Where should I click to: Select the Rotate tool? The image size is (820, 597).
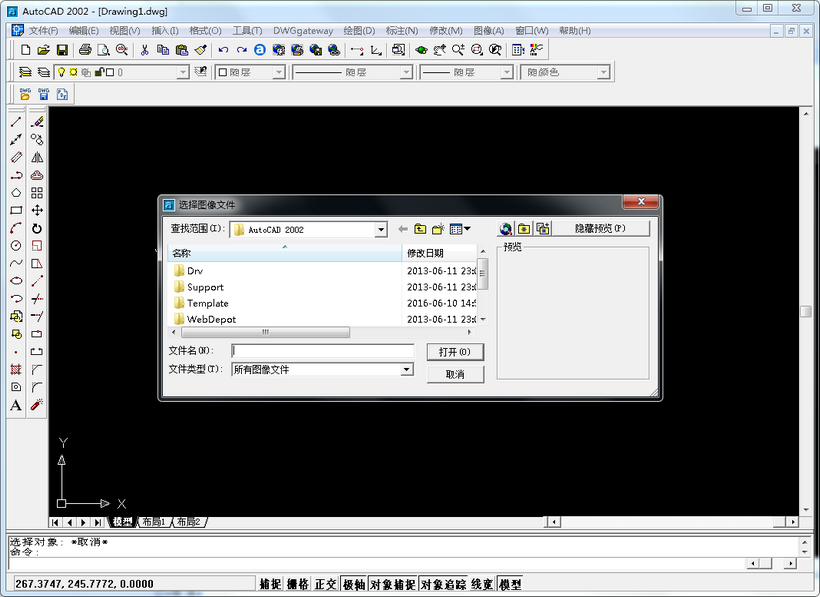(x=37, y=228)
